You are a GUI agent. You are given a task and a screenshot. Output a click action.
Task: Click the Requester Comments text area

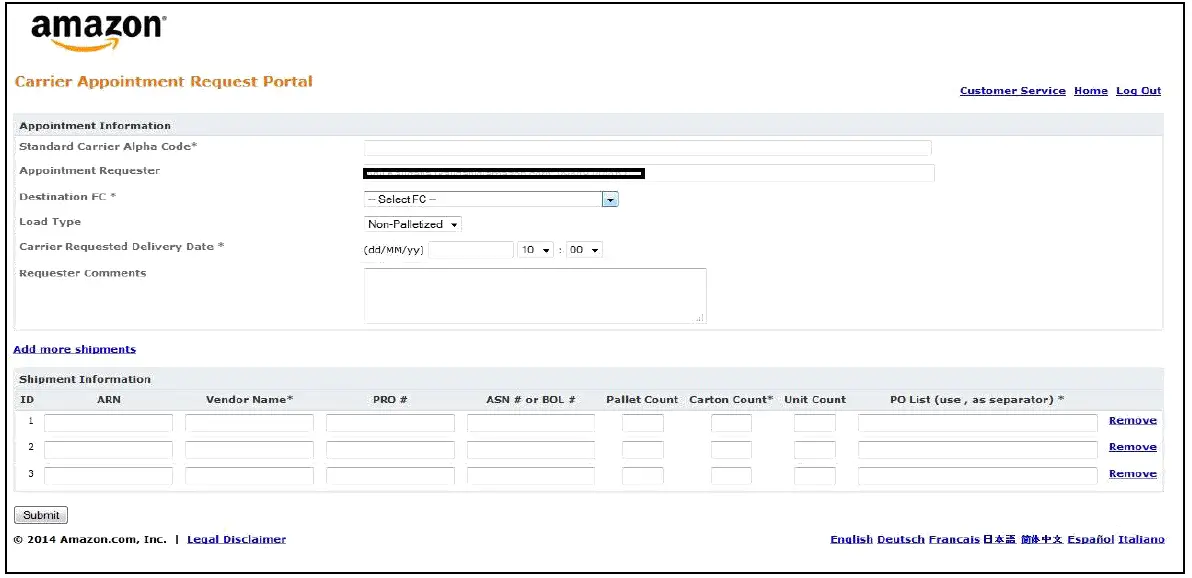pos(536,294)
